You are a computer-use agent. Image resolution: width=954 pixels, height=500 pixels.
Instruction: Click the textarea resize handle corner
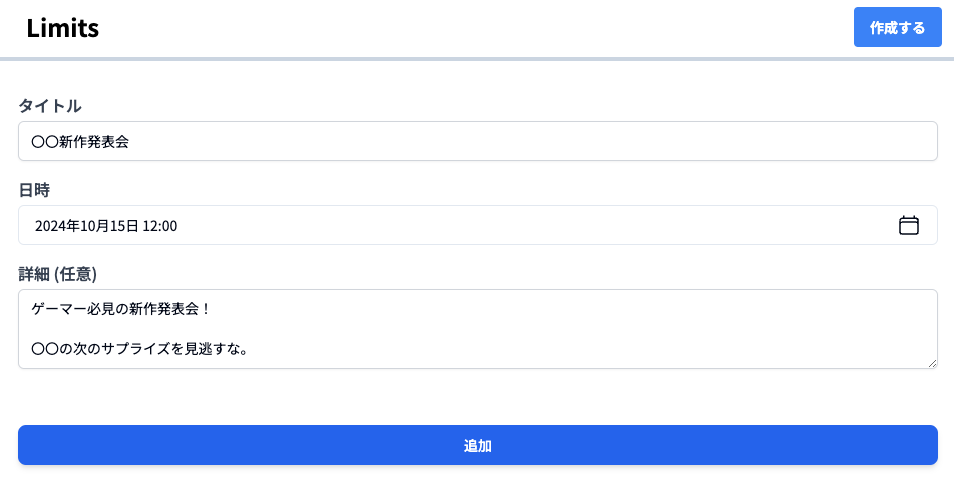point(932,363)
